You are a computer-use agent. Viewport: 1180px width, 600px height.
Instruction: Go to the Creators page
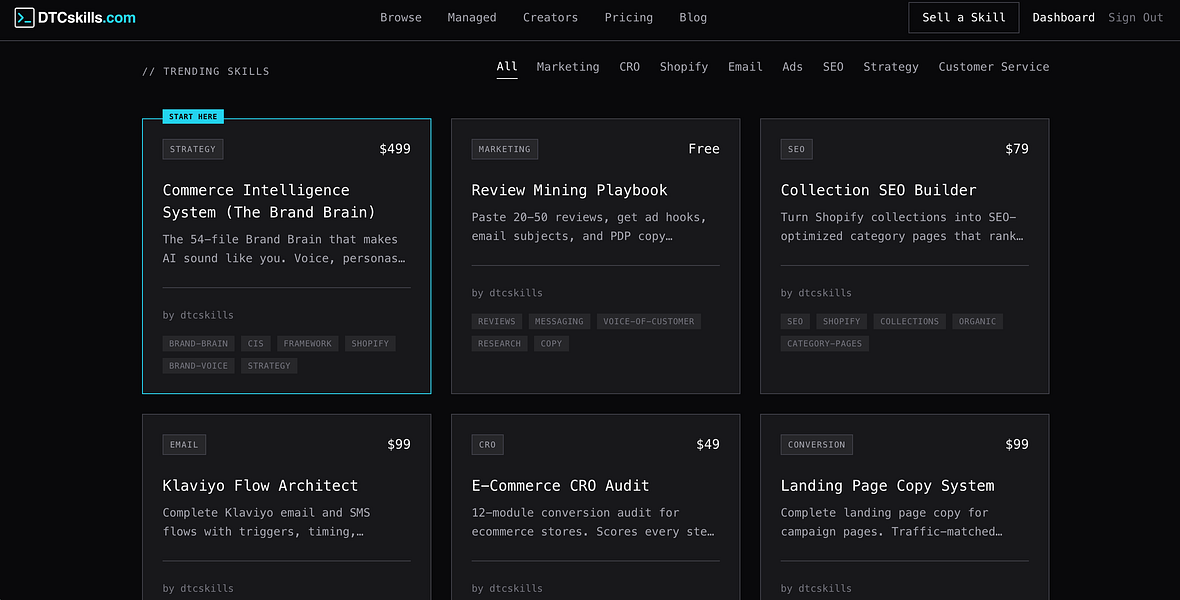click(x=550, y=17)
